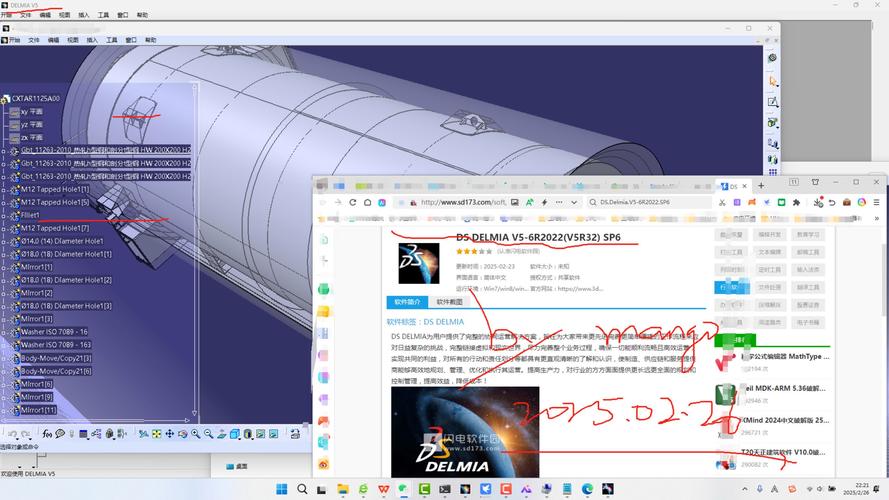Select the 软件简介 tab

click(x=407, y=302)
